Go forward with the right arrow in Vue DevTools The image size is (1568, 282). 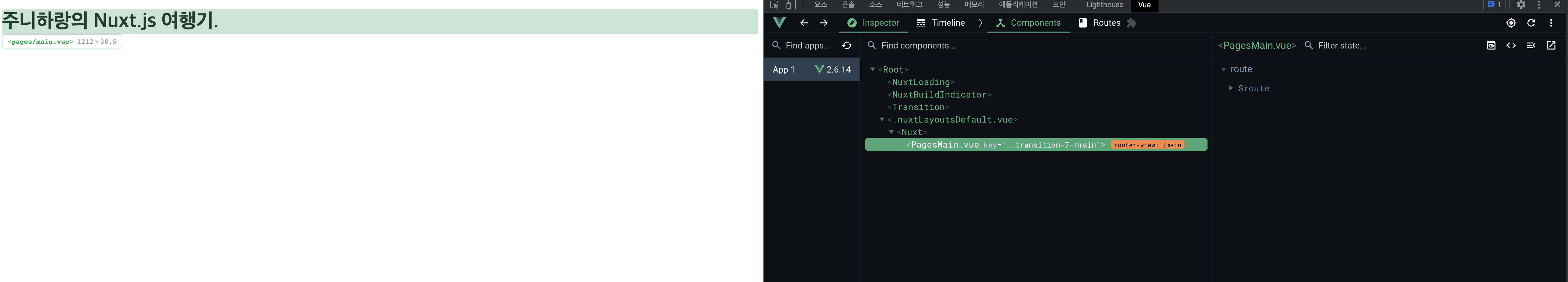tap(824, 23)
